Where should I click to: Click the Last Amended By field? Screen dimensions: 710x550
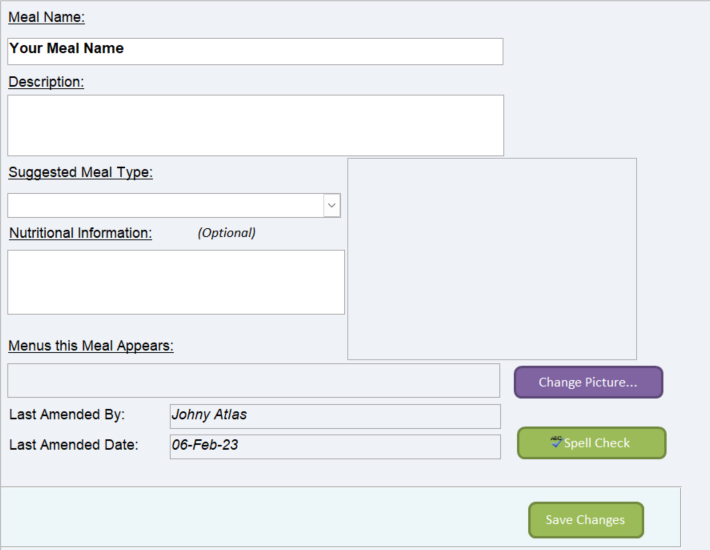335,416
